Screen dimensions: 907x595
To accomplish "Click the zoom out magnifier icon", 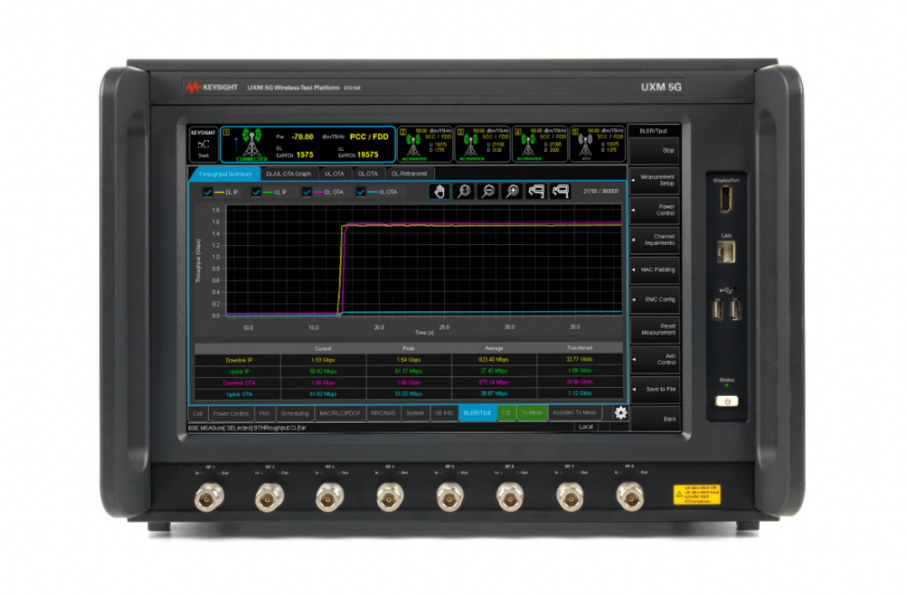I will click(487, 191).
